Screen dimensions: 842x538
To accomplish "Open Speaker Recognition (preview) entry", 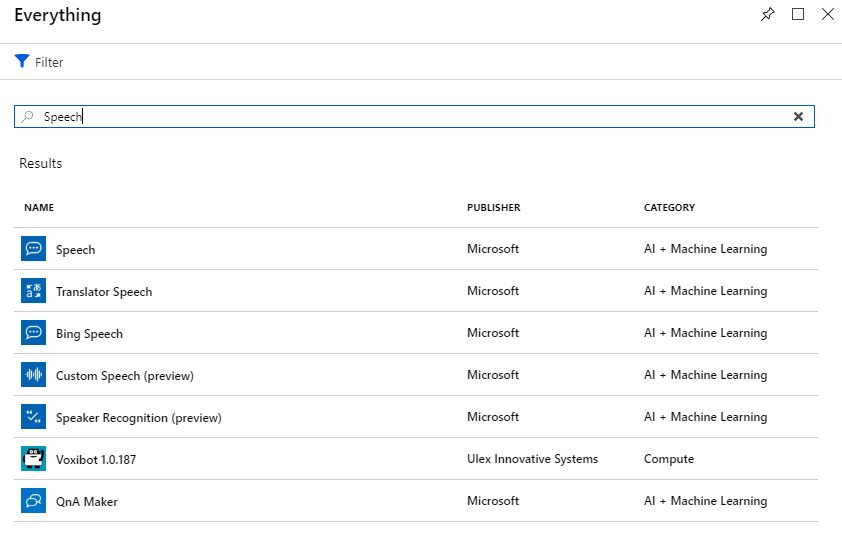I will 138,418.
